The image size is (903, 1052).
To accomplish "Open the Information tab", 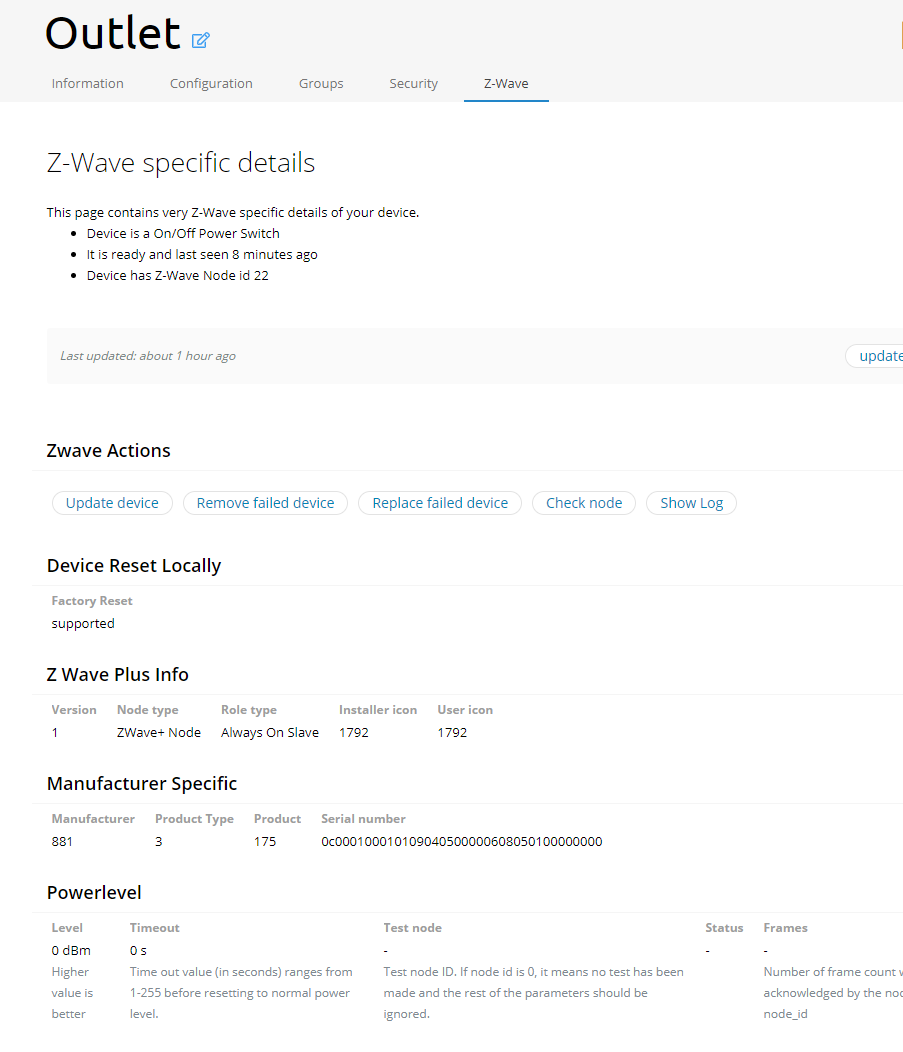I will point(88,84).
